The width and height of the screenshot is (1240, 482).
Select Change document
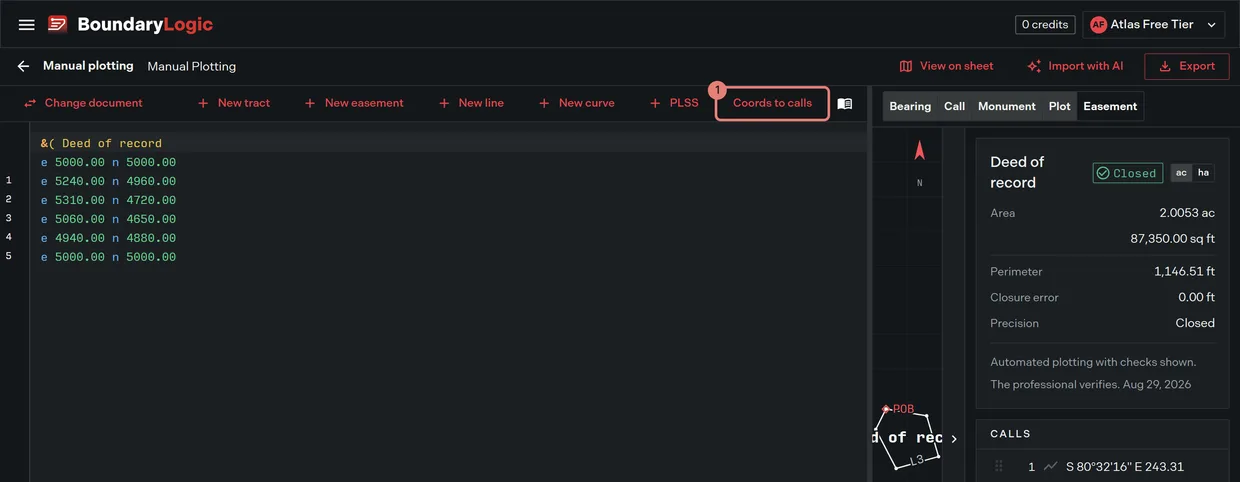click(83, 103)
